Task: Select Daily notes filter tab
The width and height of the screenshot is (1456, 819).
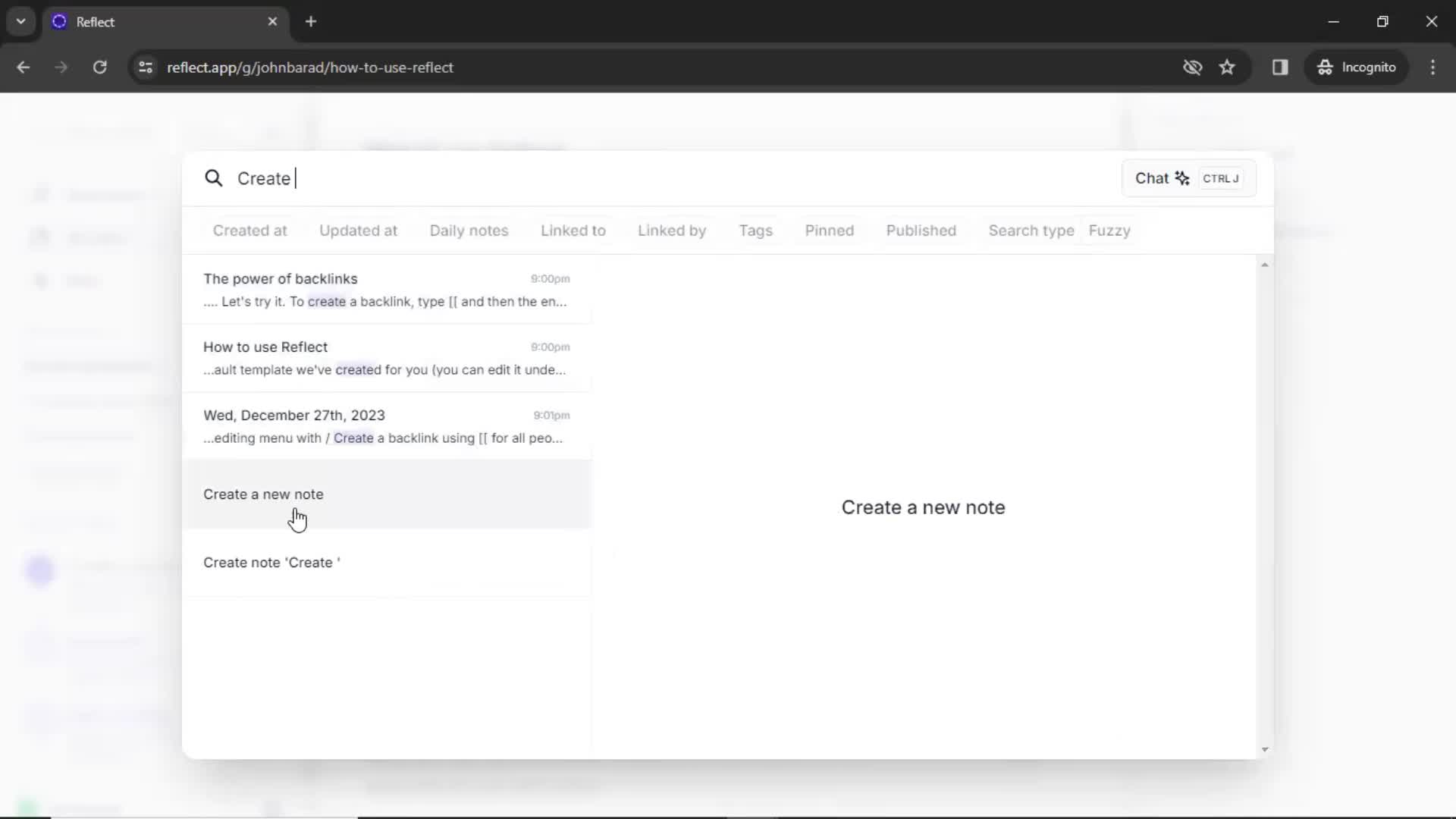Action: pos(468,230)
